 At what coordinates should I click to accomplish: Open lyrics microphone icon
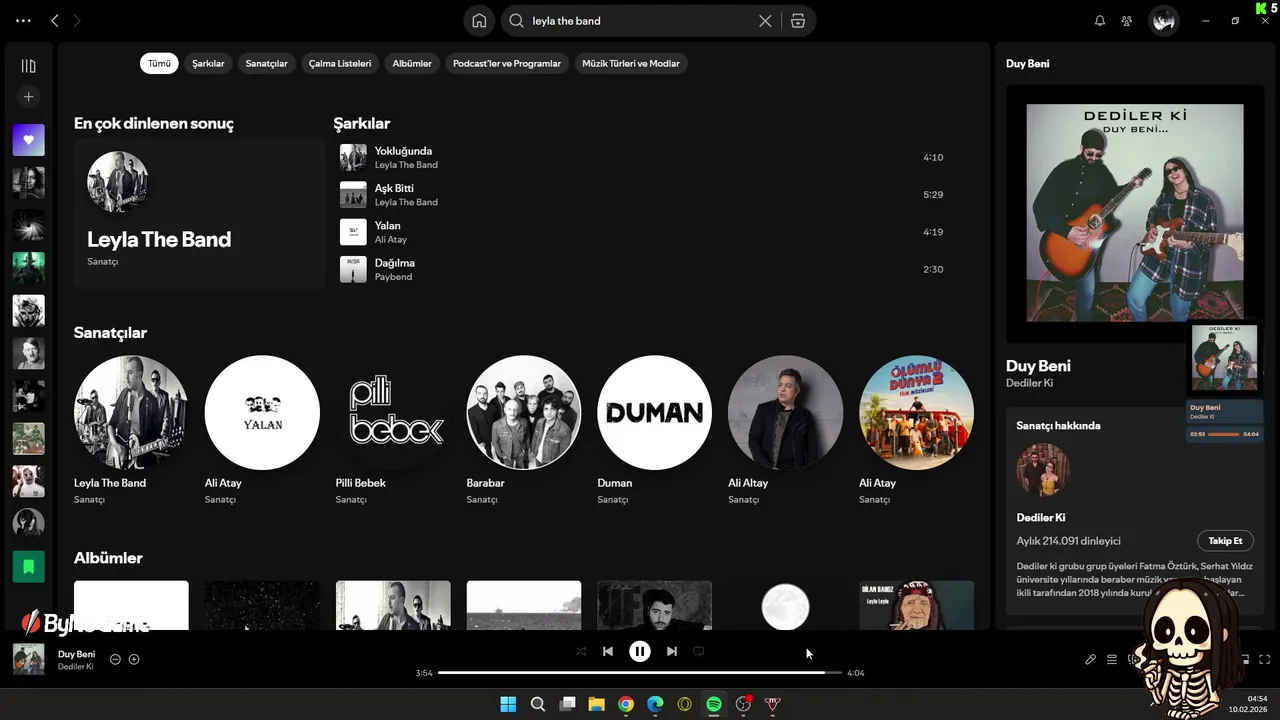click(1091, 659)
